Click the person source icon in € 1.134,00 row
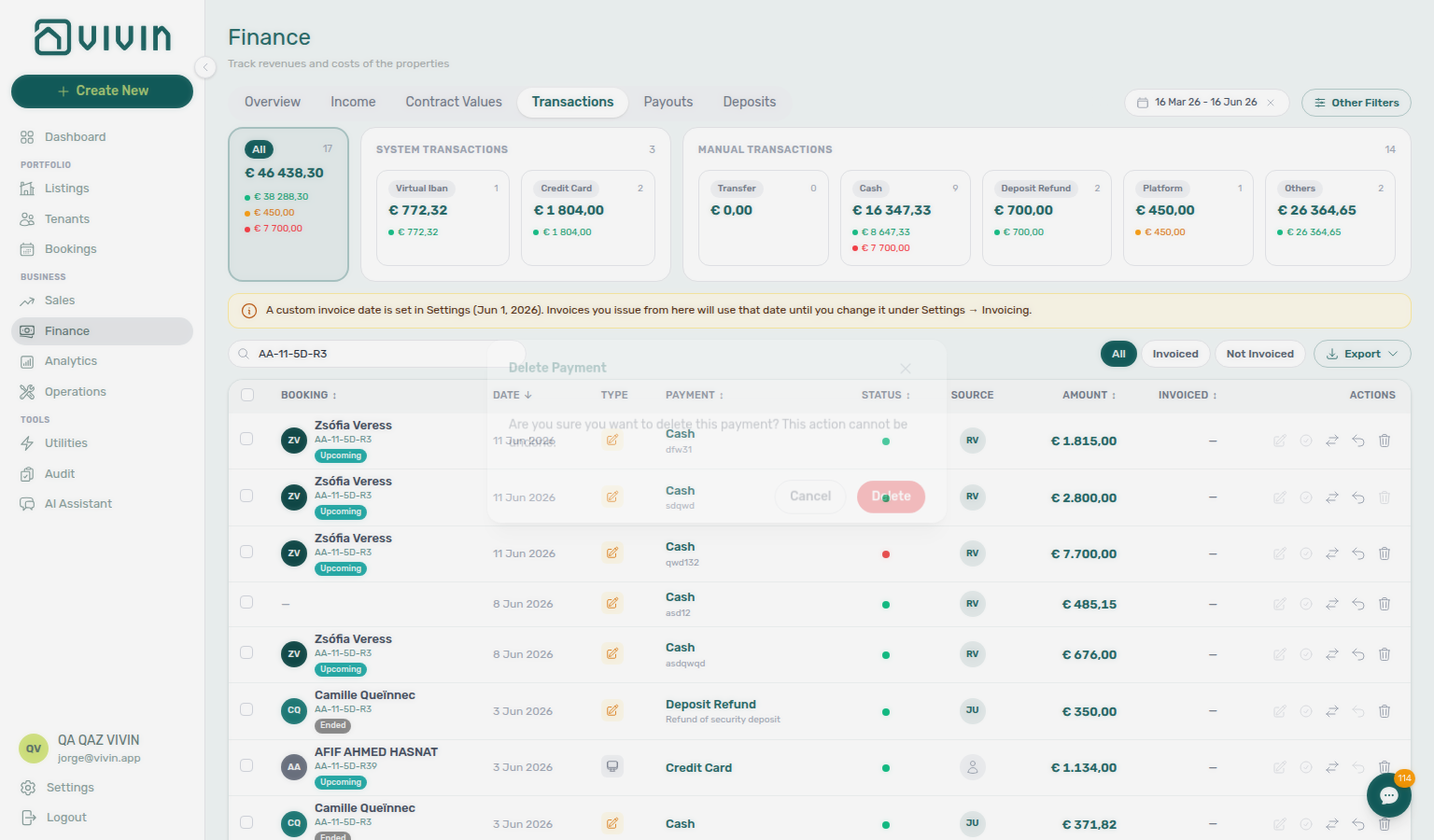 coord(973,767)
